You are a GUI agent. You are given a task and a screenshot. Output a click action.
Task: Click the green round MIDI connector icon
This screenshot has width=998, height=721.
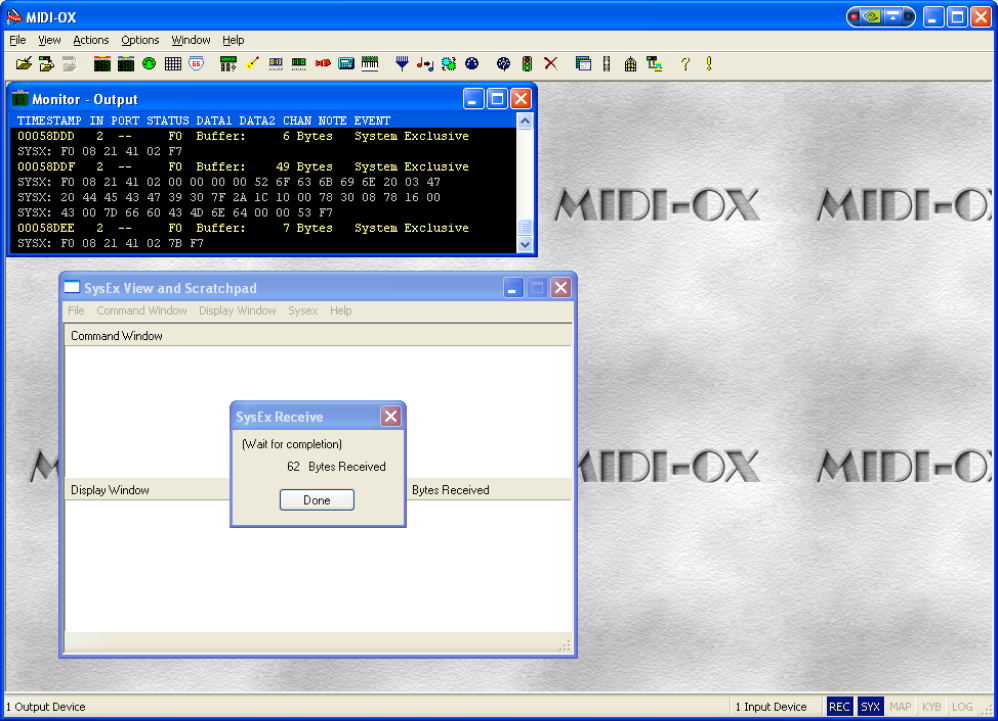coord(149,64)
